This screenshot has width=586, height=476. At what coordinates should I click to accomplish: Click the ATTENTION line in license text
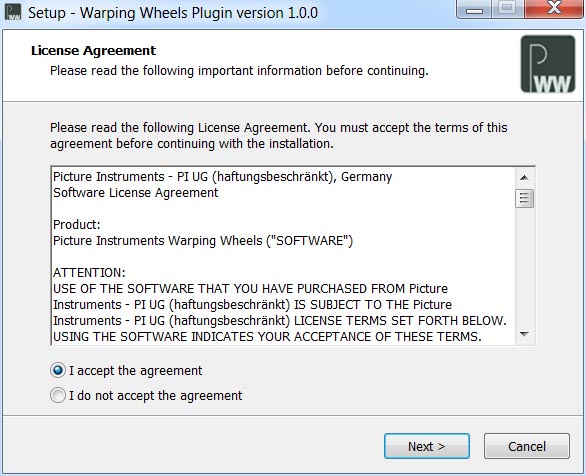pos(89,273)
